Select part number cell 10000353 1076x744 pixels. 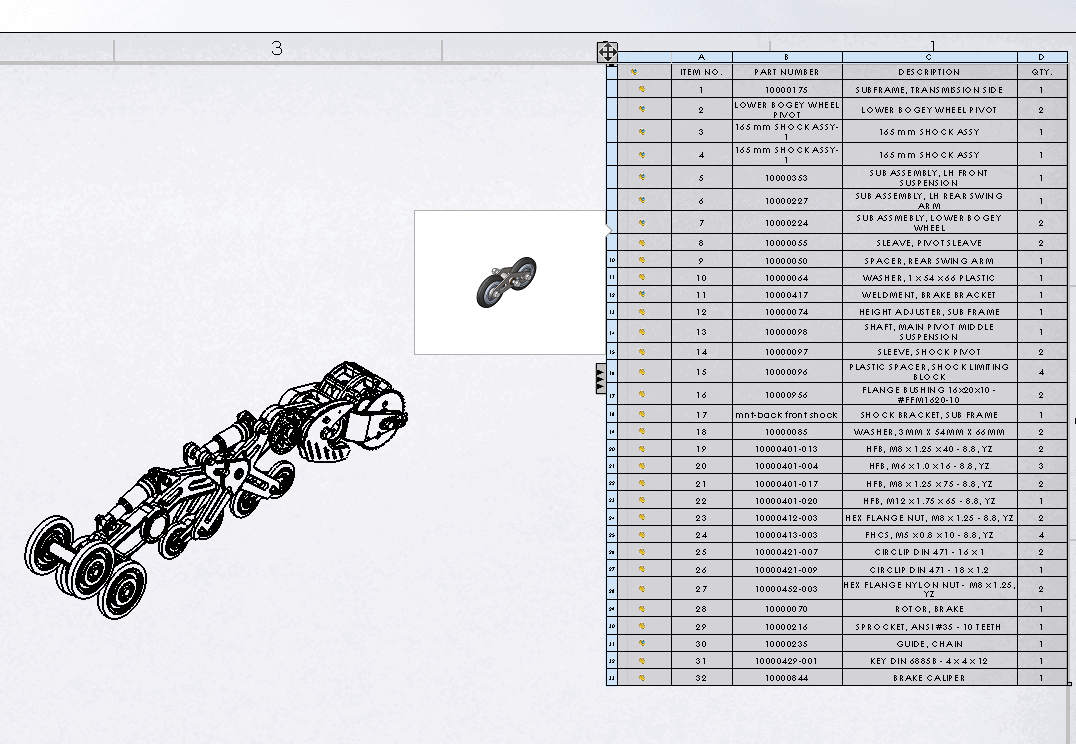[x=787, y=178]
